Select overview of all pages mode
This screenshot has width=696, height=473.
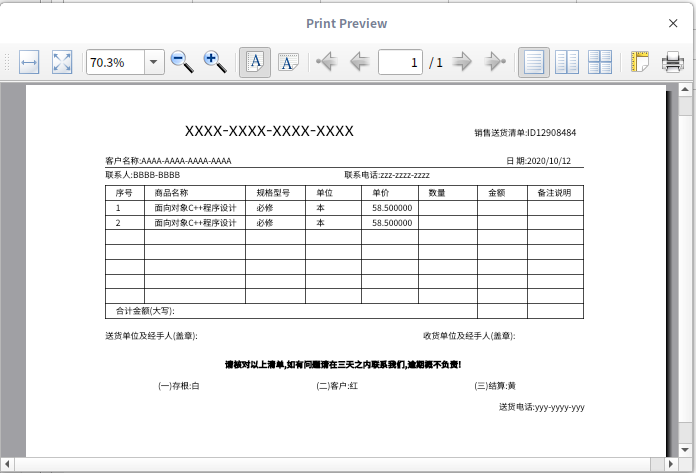coord(600,62)
